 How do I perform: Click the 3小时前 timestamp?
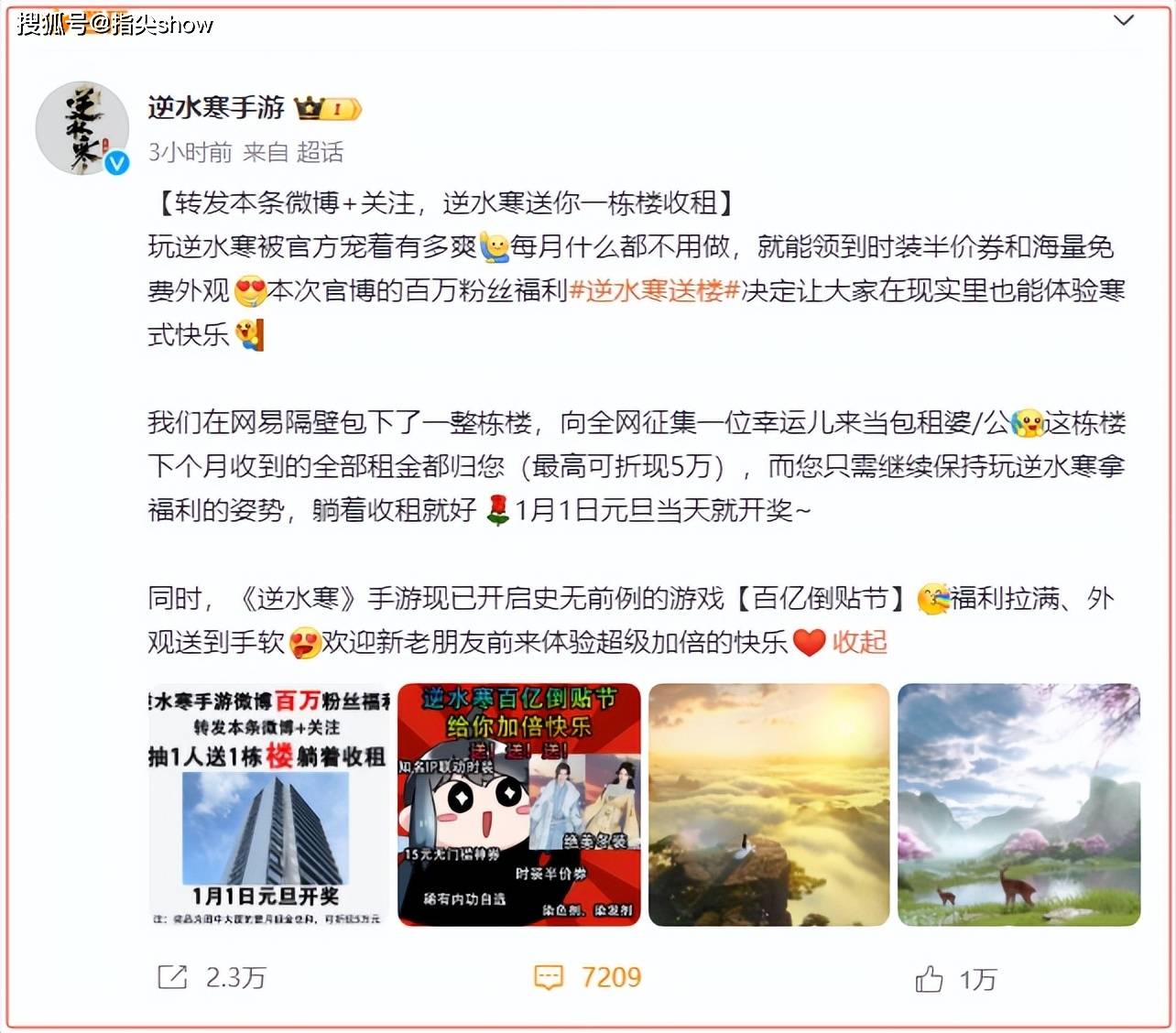pyautogui.click(x=191, y=152)
